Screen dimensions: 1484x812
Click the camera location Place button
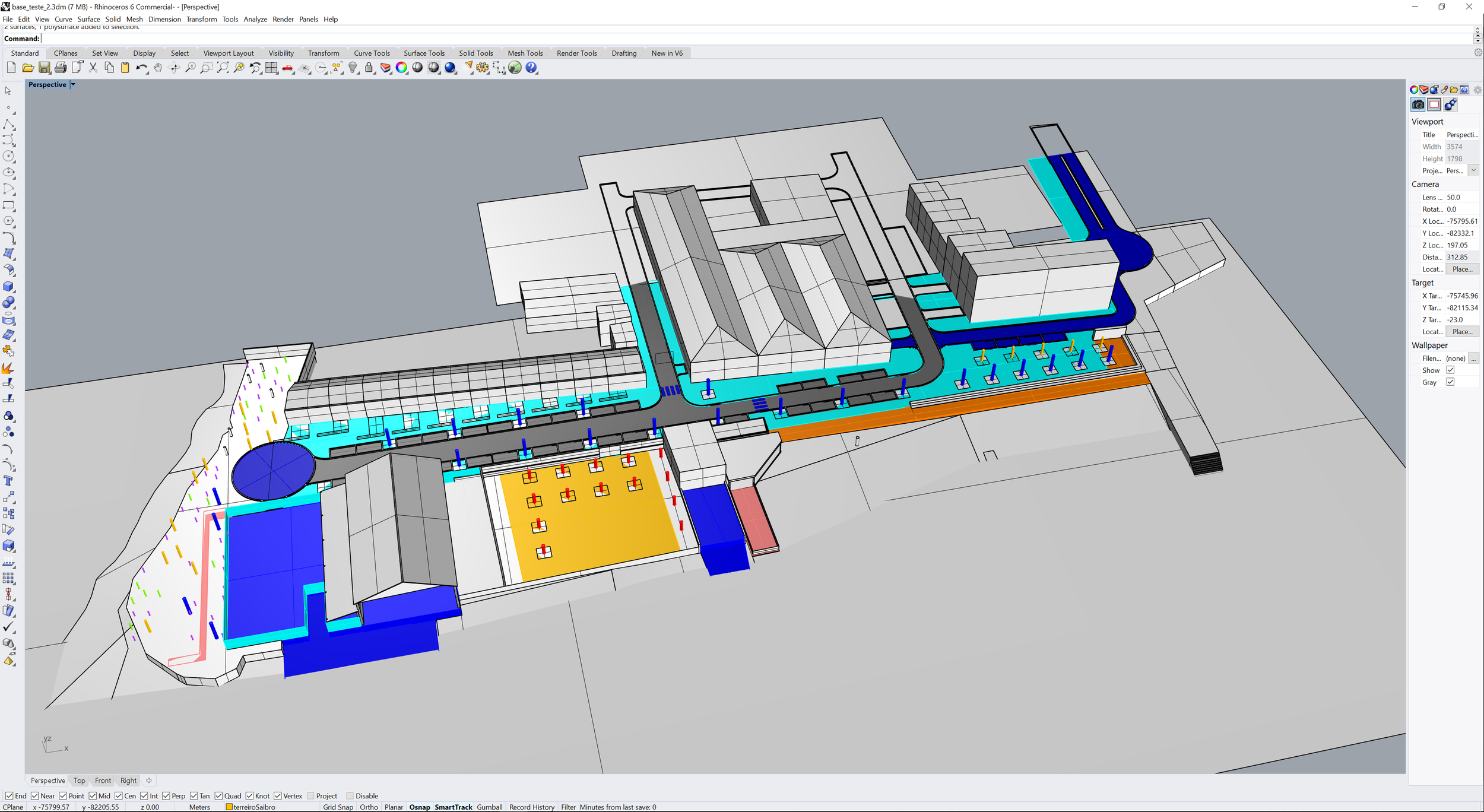coord(1461,269)
